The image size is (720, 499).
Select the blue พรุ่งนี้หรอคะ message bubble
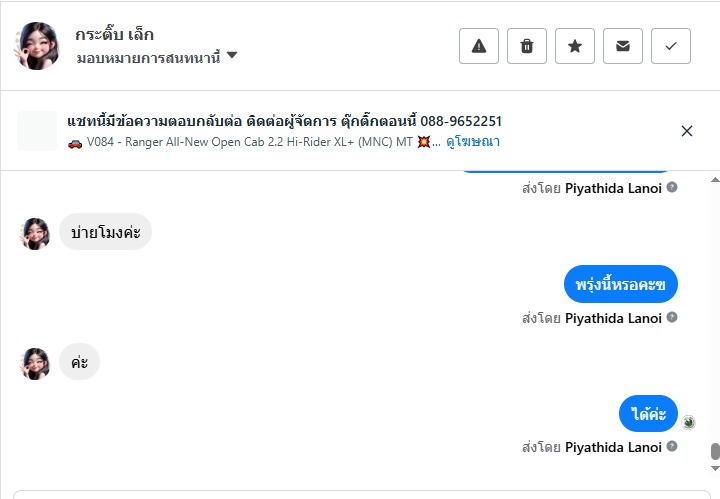pyautogui.click(x=620, y=285)
